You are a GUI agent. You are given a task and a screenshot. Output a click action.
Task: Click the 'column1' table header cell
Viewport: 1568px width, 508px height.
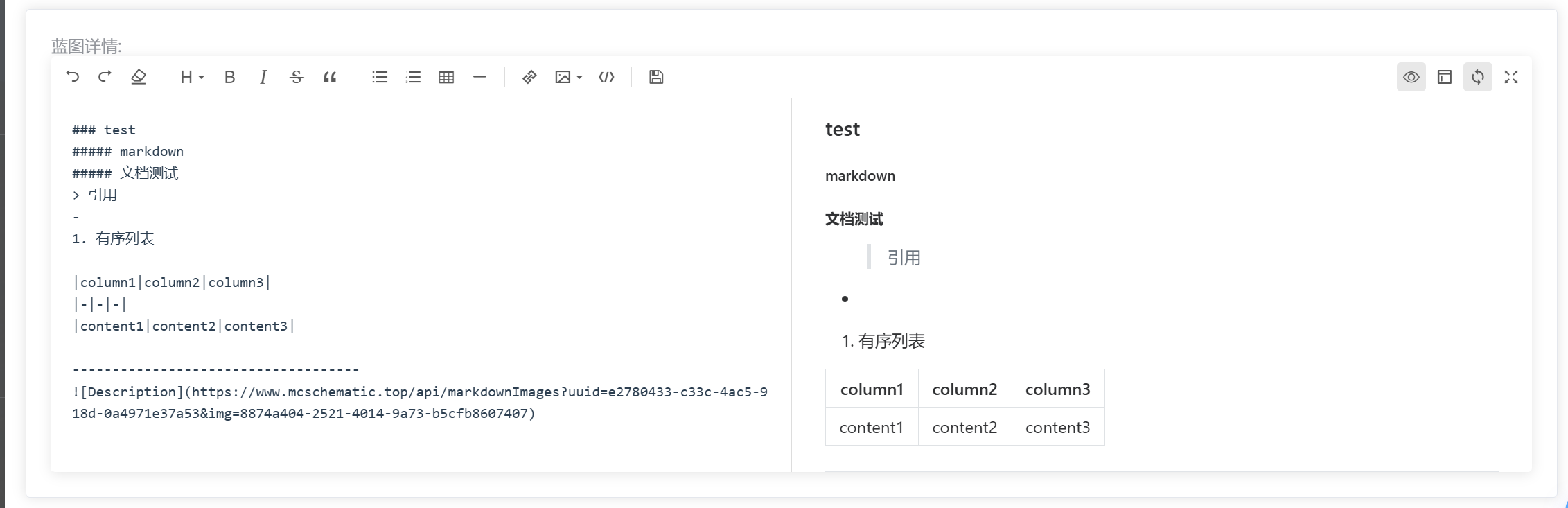[872, 389]
